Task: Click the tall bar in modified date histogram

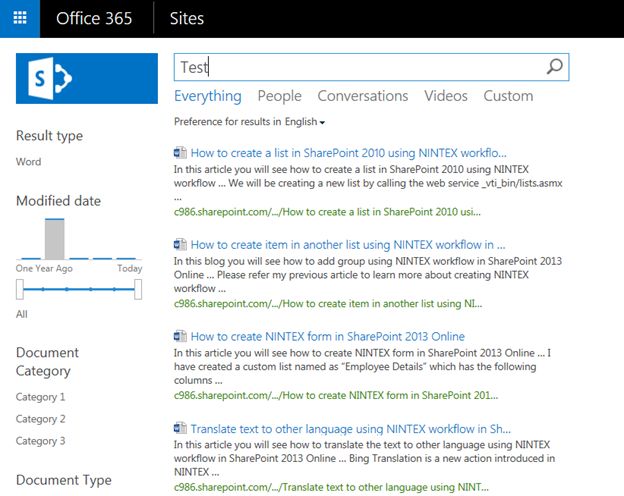Action: [56, 239]
